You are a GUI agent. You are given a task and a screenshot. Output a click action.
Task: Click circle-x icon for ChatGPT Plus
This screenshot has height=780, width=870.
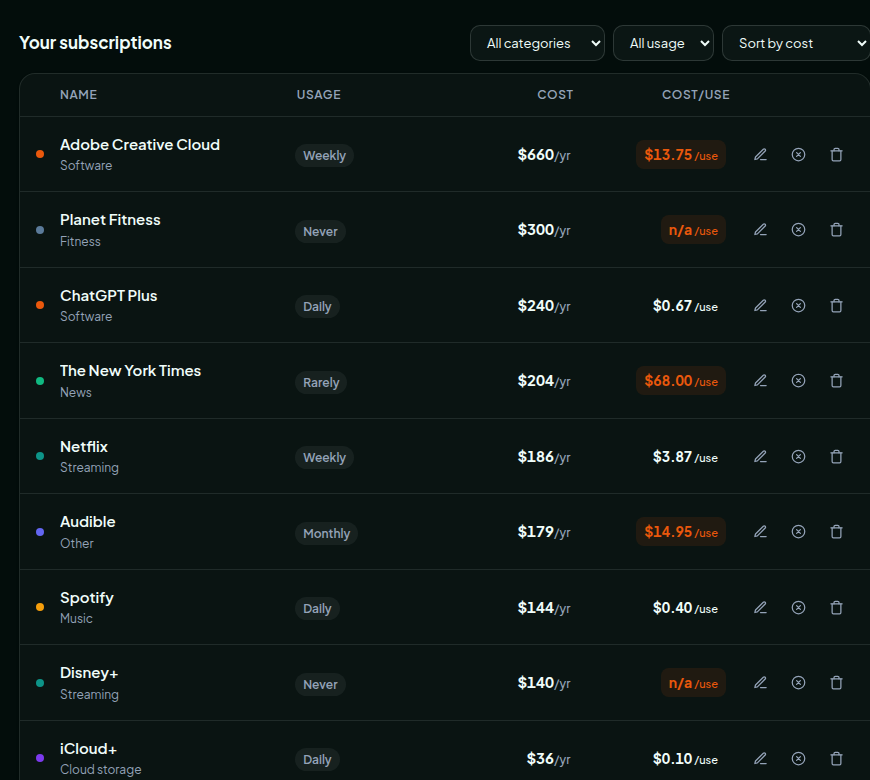798,306
